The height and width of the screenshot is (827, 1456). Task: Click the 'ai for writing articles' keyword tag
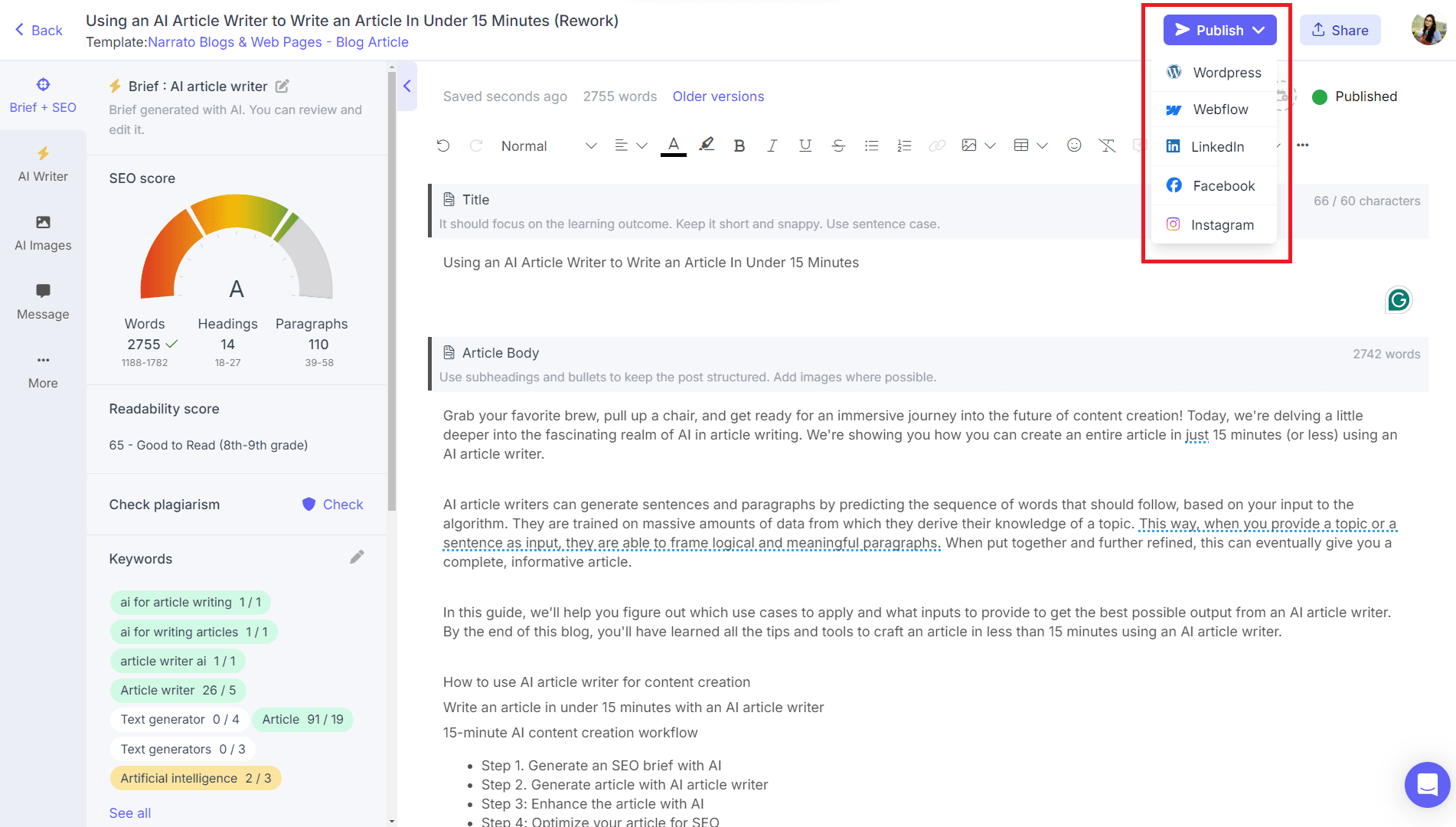click(194, 632)
